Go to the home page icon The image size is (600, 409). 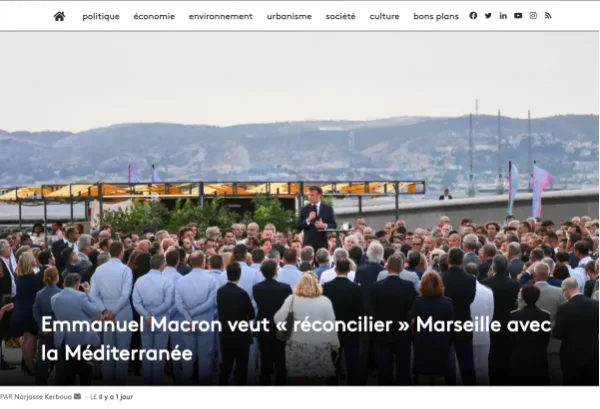(59, 16)
